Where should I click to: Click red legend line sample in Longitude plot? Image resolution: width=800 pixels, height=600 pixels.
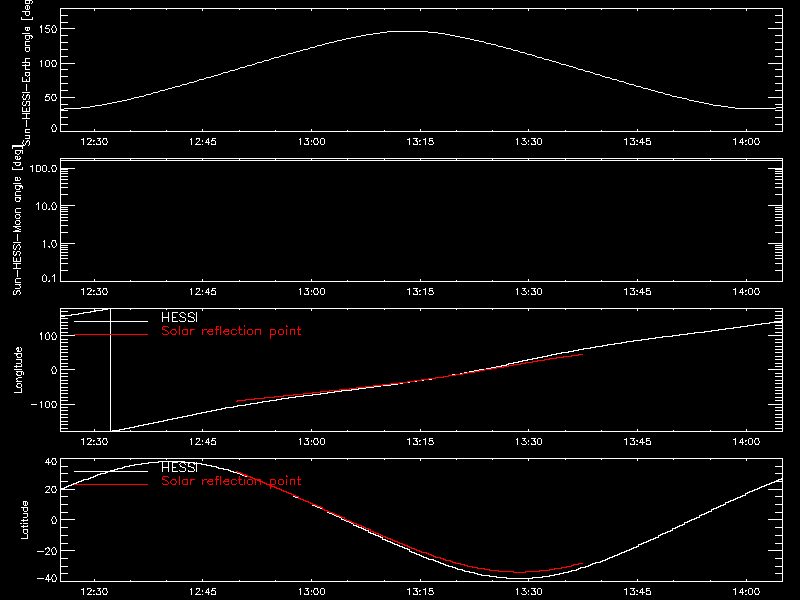pyautogui.click(x=111, y=335)
